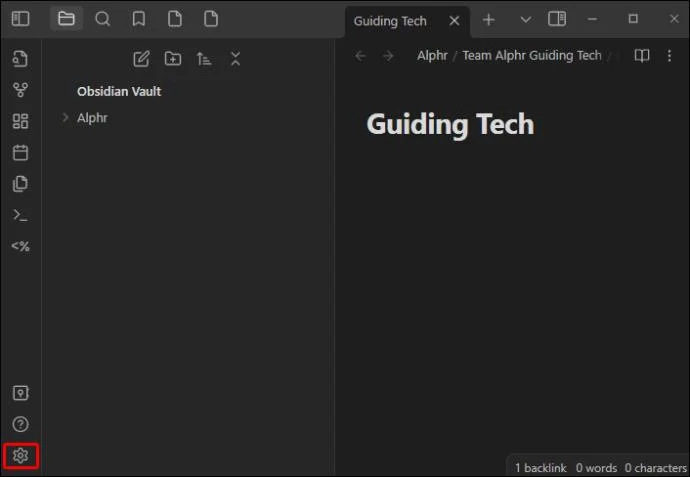This screenshot has width=690, height=477.
Task: Open the help question mark icon
Action: (20, 424)
